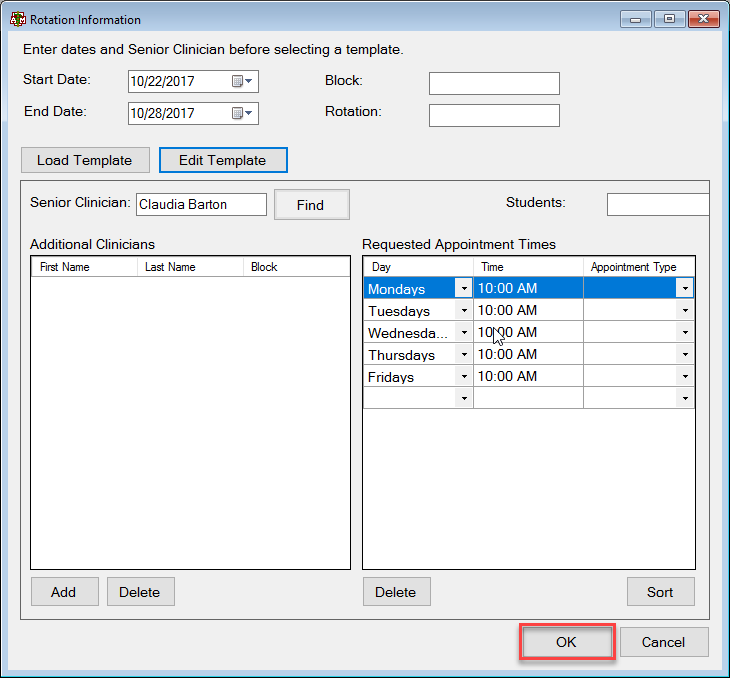Click the Appointment Type column header
Image resolution: width=730 pixels, height=678 pixels.
[x=639, y=267]
